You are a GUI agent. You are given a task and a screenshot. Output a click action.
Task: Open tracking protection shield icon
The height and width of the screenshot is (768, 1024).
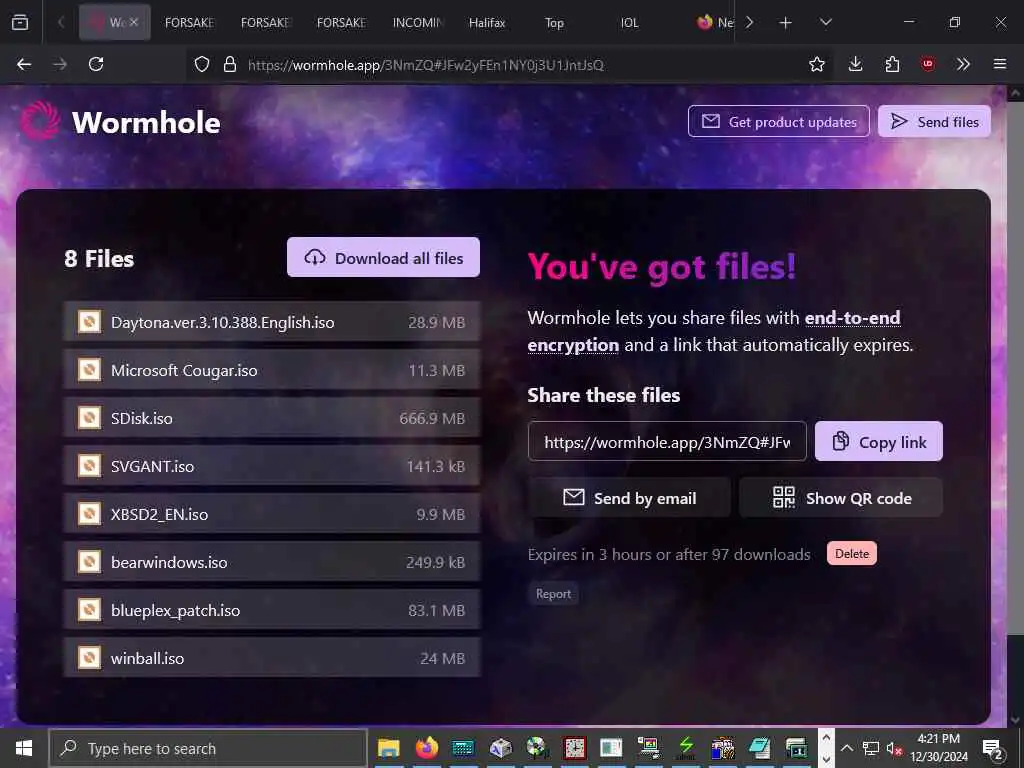pos(202,64)
